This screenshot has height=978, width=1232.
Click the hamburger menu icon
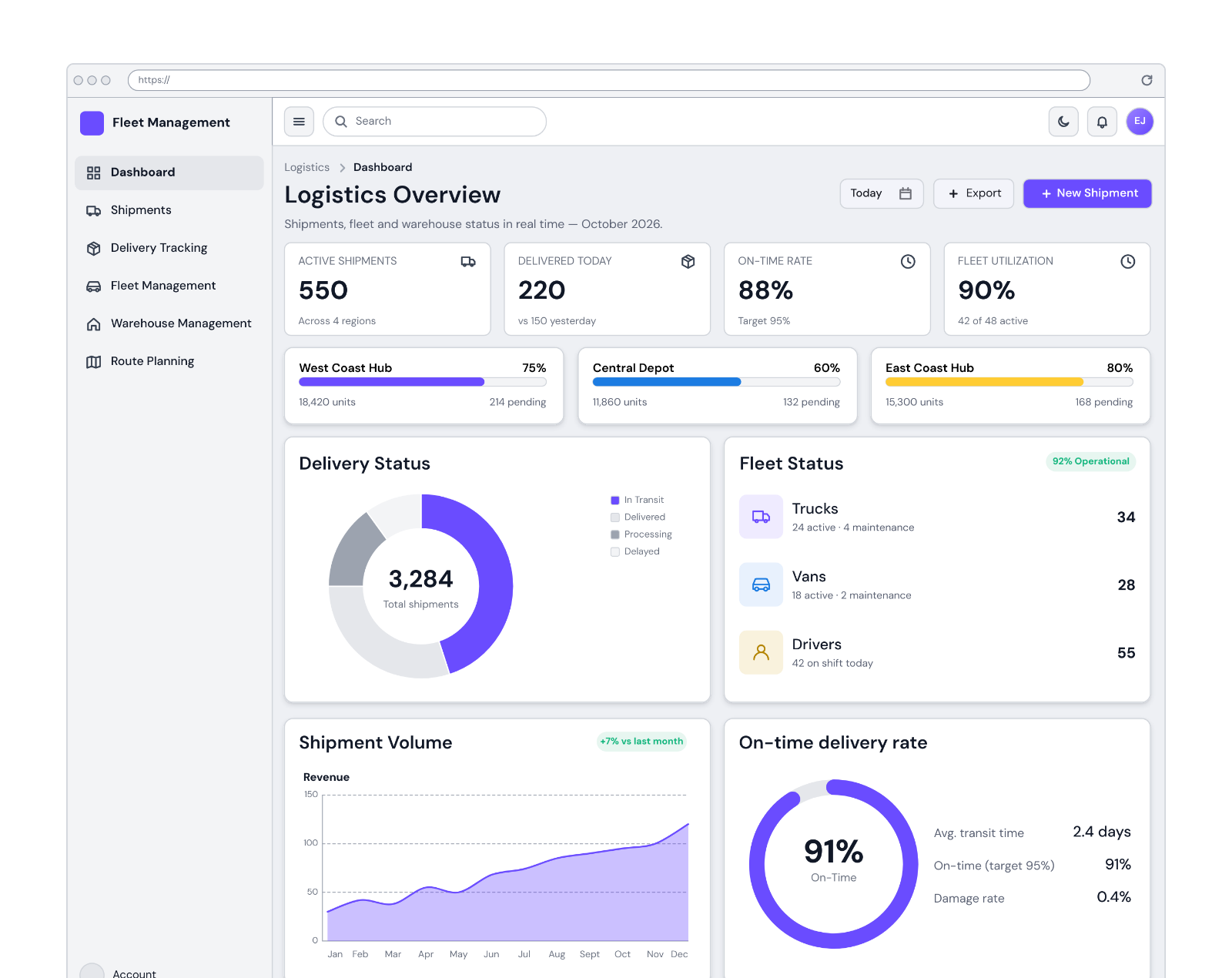coord(299,122)
